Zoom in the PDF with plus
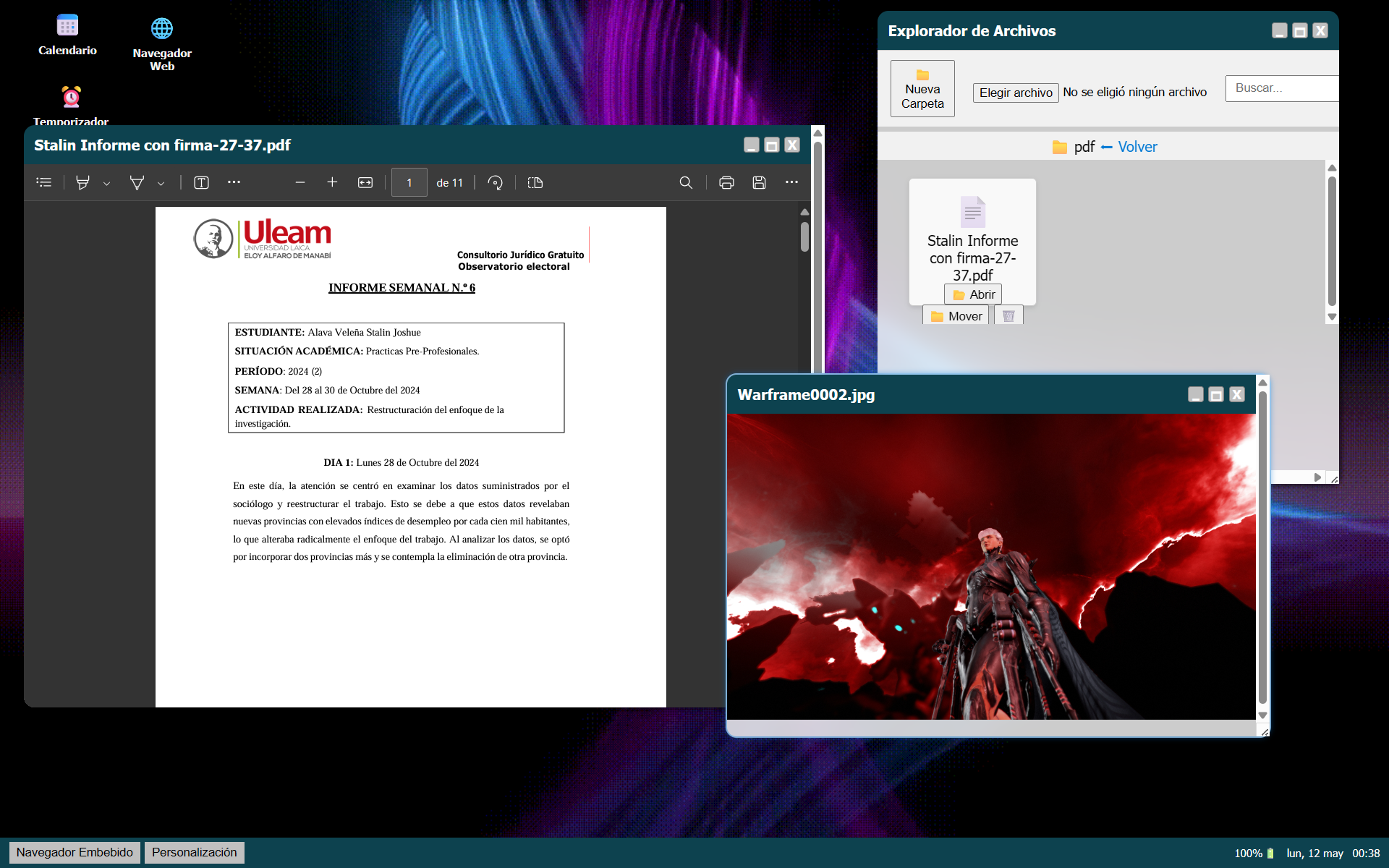 click(332, 182)
